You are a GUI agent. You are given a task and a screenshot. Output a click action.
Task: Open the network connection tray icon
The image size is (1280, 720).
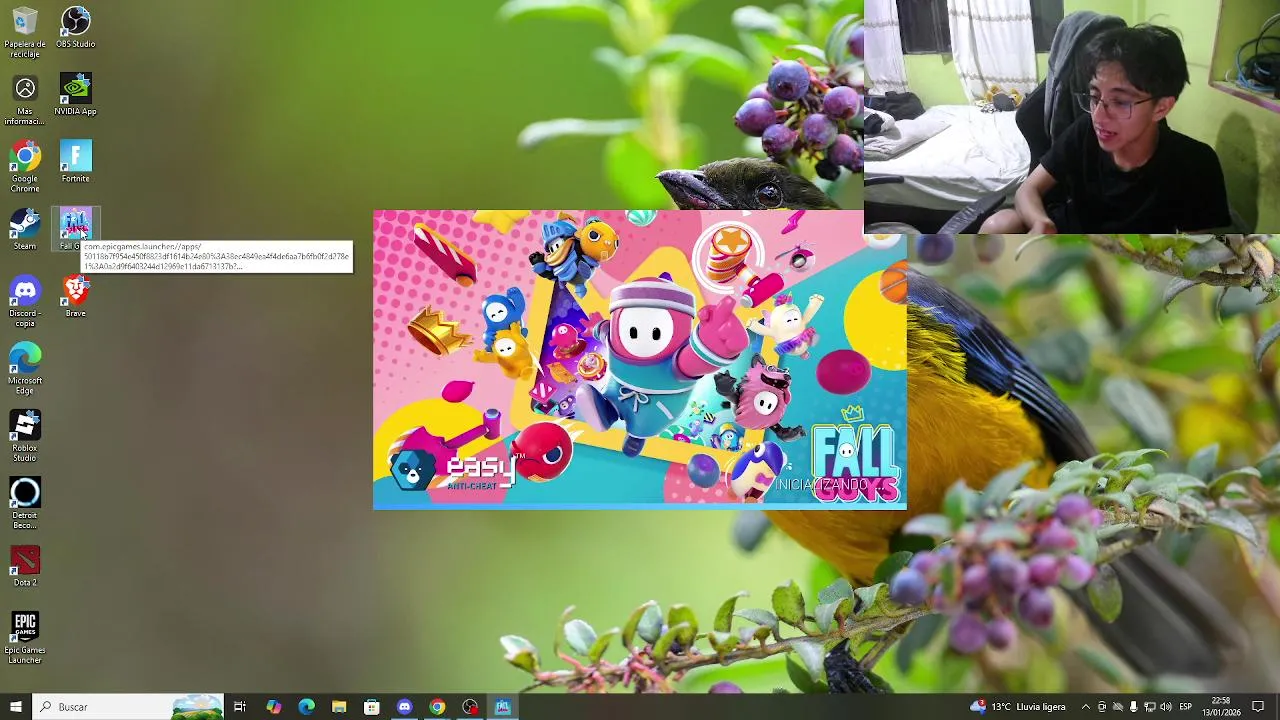coord(1149,707)
